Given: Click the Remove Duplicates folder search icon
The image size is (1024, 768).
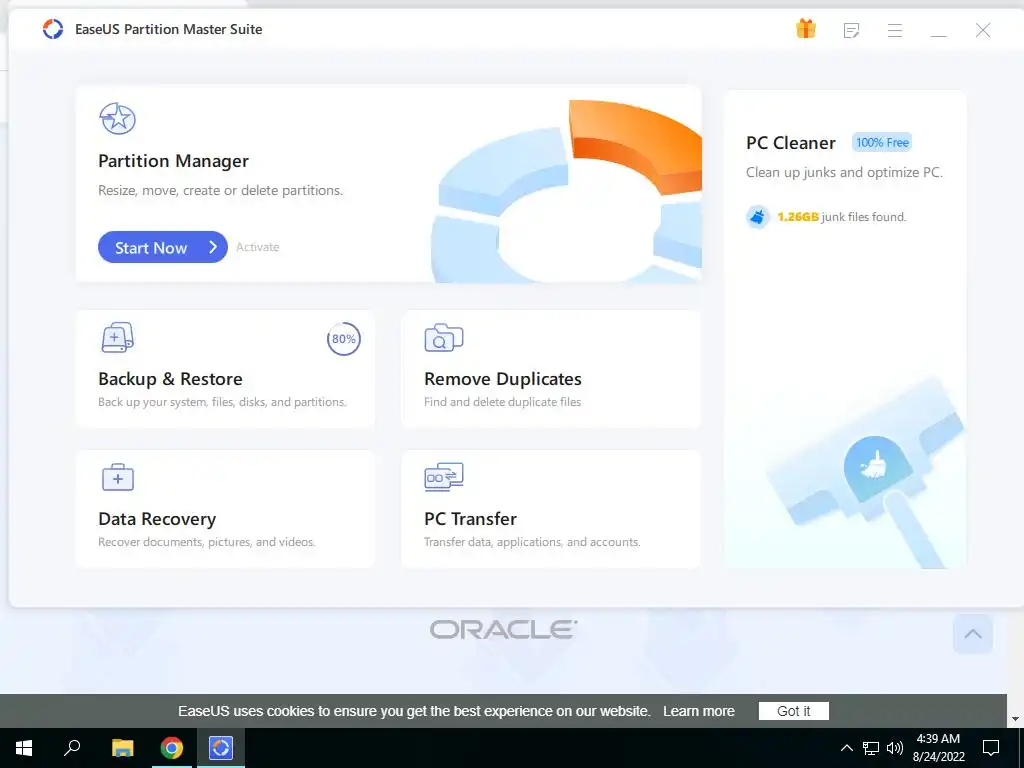Looking at the screenshot, I should 443,338.
